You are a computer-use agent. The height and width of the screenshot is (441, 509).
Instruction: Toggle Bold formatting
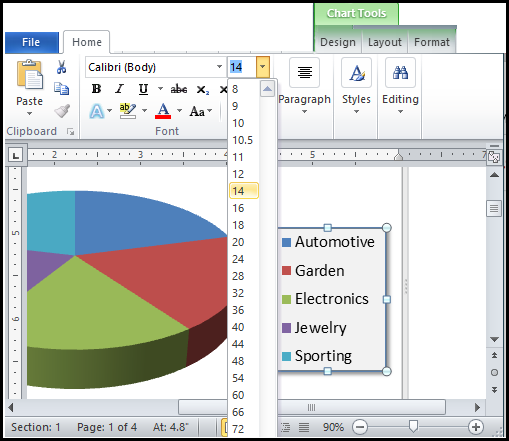[96, 89]
